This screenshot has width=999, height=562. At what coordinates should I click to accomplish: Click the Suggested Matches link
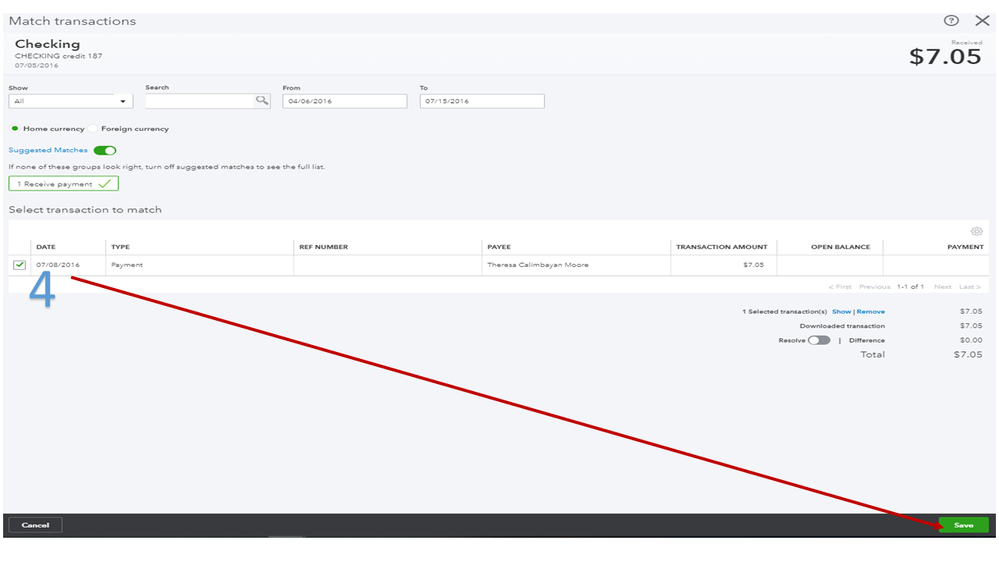[x=48, y=150]
